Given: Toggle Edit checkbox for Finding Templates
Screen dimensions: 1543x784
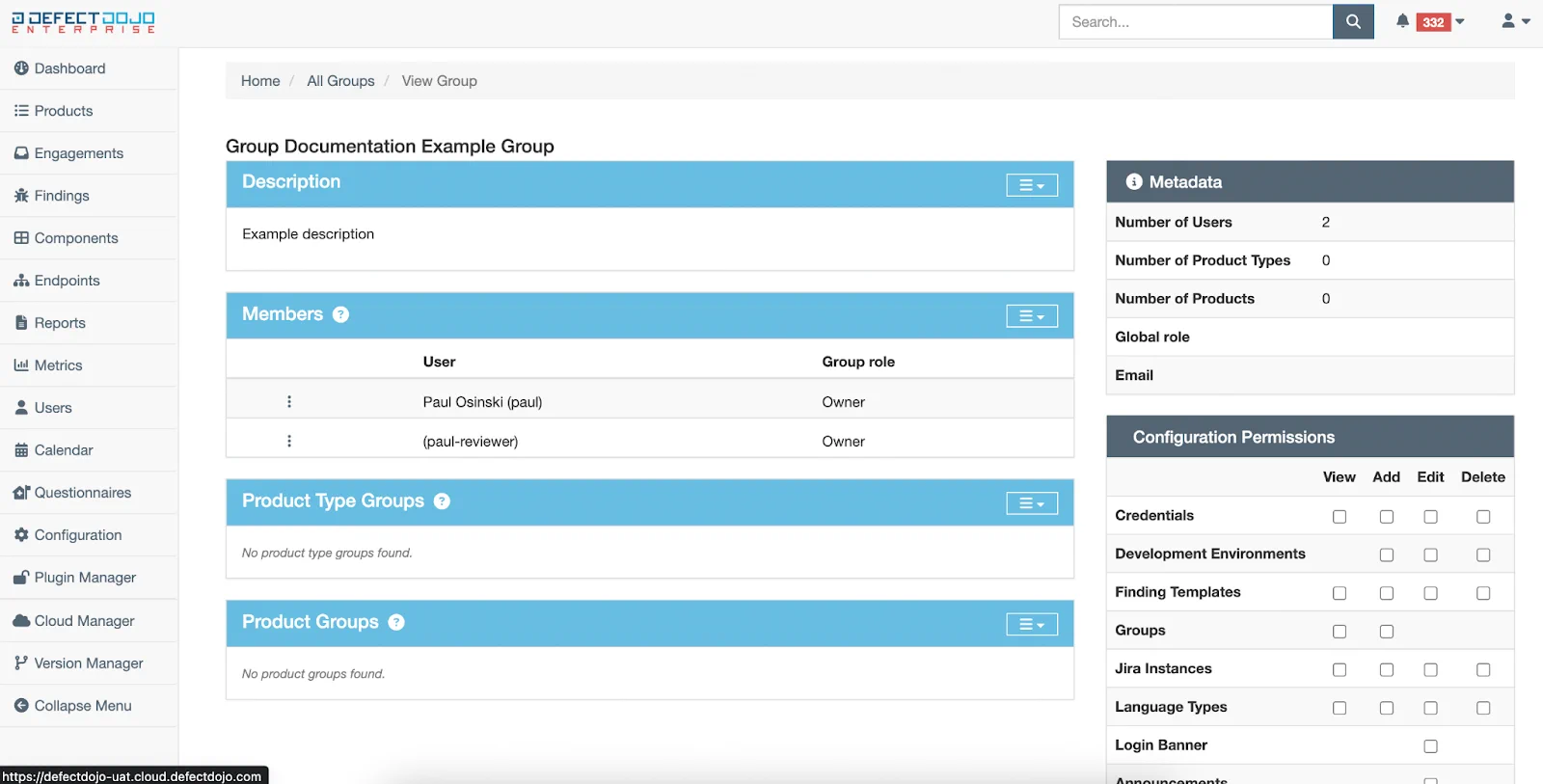Looking at the screenshot, I should click(1430, 593).
